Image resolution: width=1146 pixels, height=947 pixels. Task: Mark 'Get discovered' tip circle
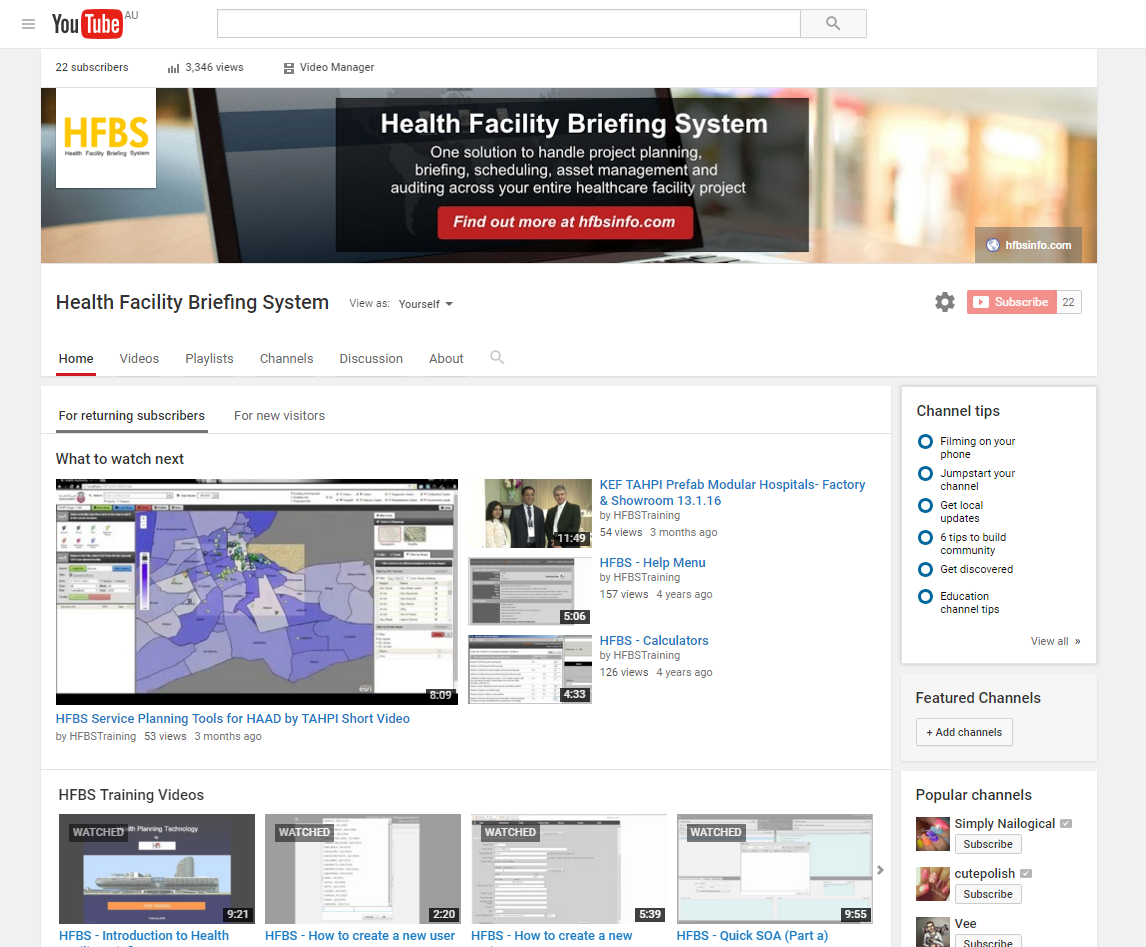(x=925, y=569)
